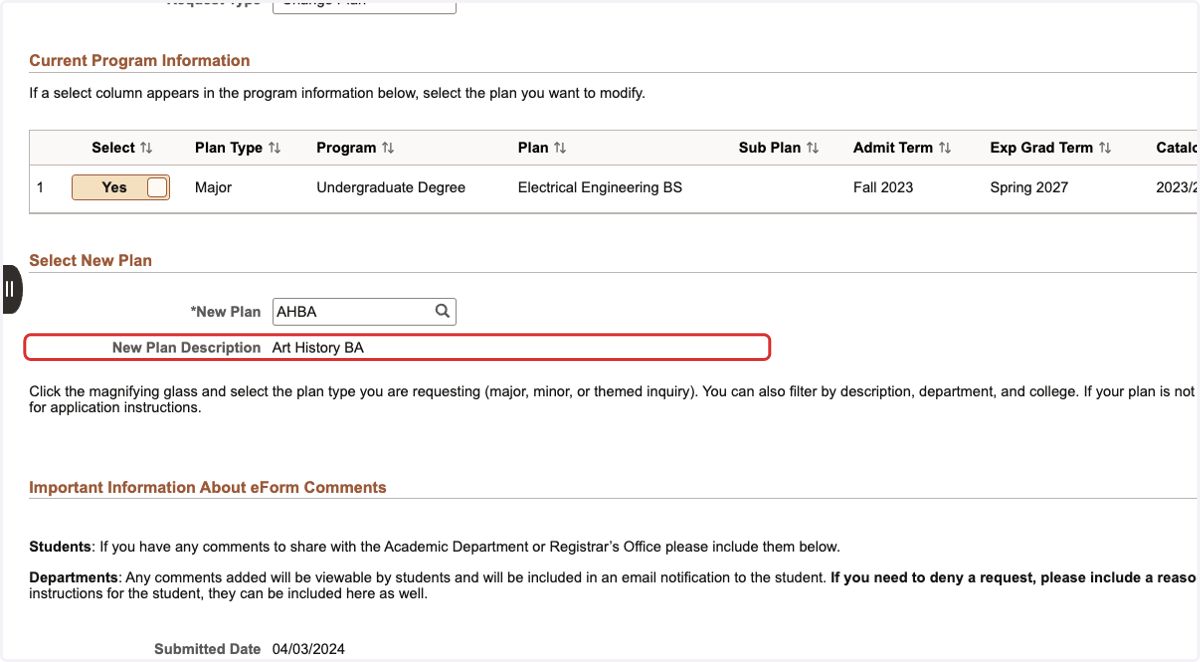Click the Undergraduate Degree program cell
The height and width of the screenshot is (662, 1200).
point(391,187)
